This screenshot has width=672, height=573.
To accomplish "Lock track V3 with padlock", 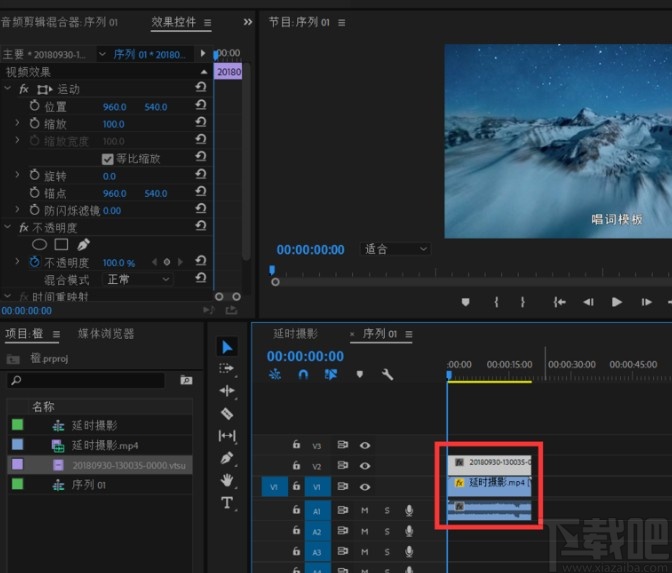I will [296, 444].
